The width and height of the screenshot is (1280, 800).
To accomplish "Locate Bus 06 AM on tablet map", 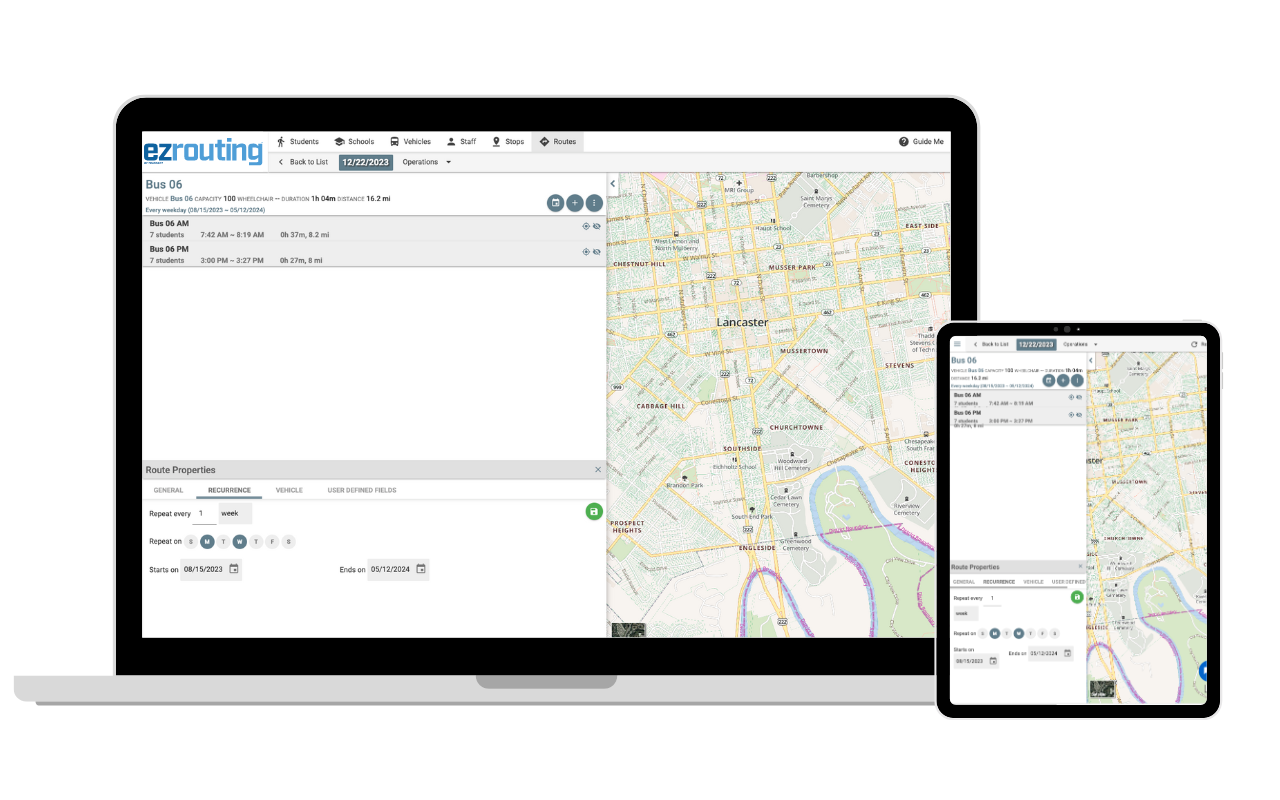I will coord(1071,397).
